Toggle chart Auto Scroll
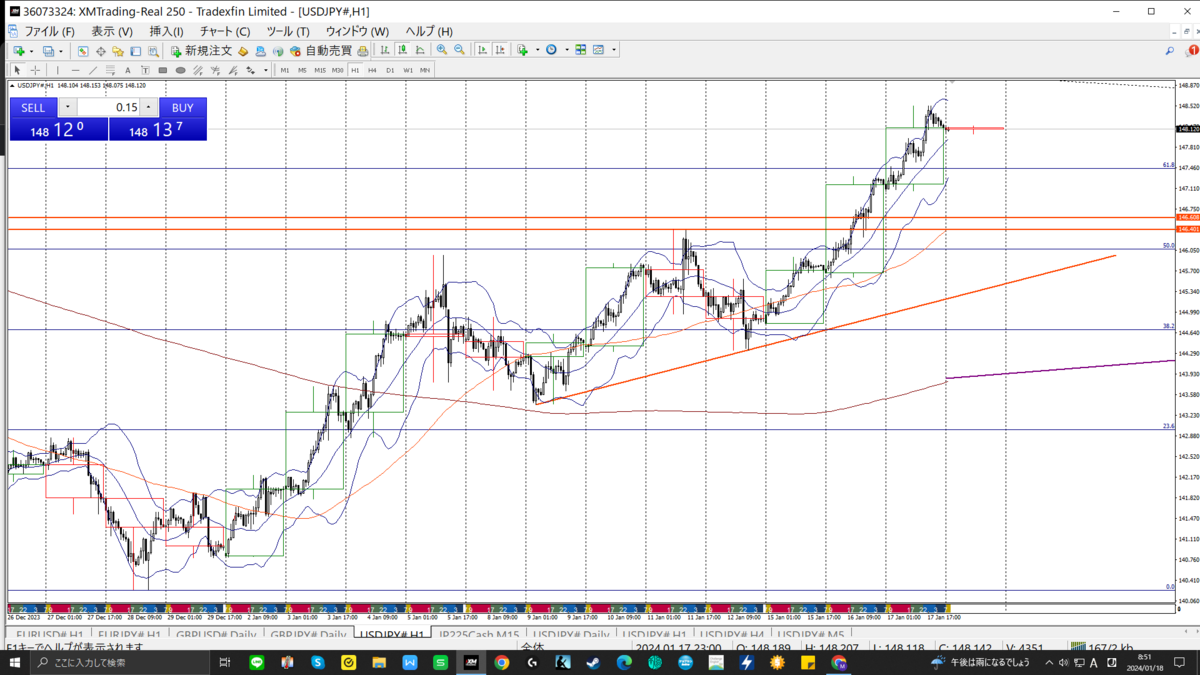The image size is (1200, 675). [x=482, y=50]
